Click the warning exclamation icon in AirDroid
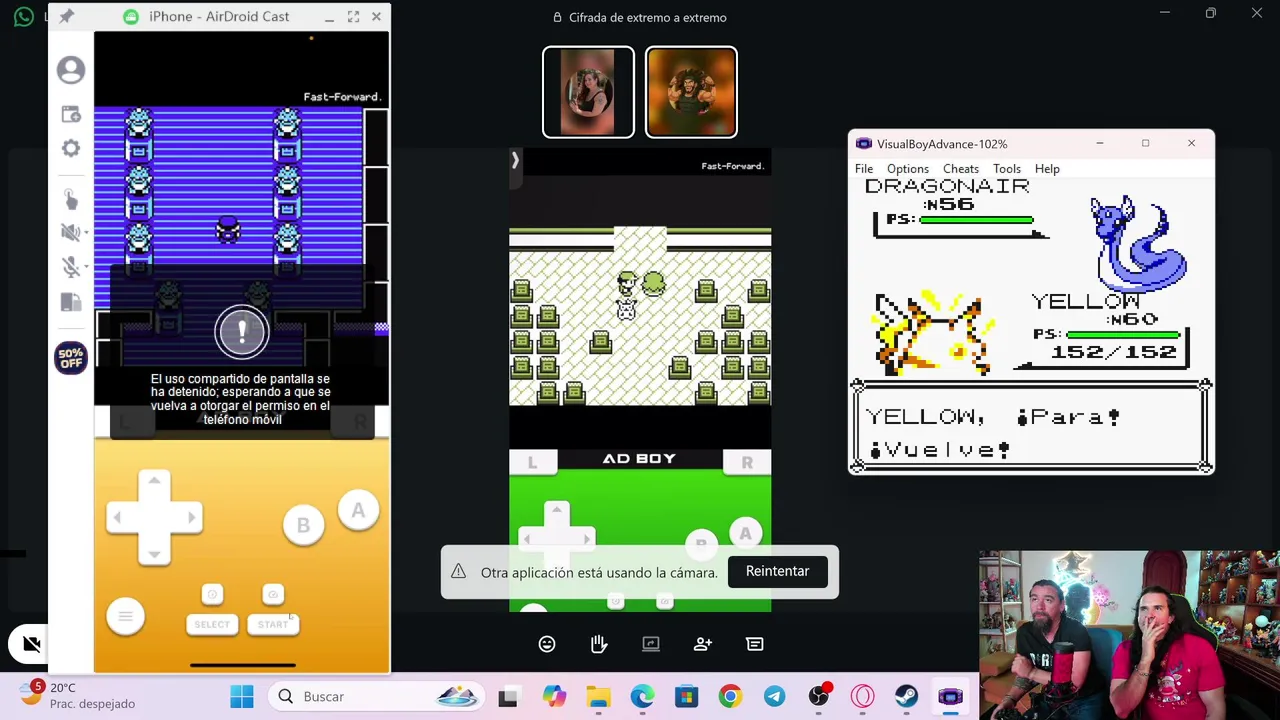The image size is (1280, 720). (242, 331)
